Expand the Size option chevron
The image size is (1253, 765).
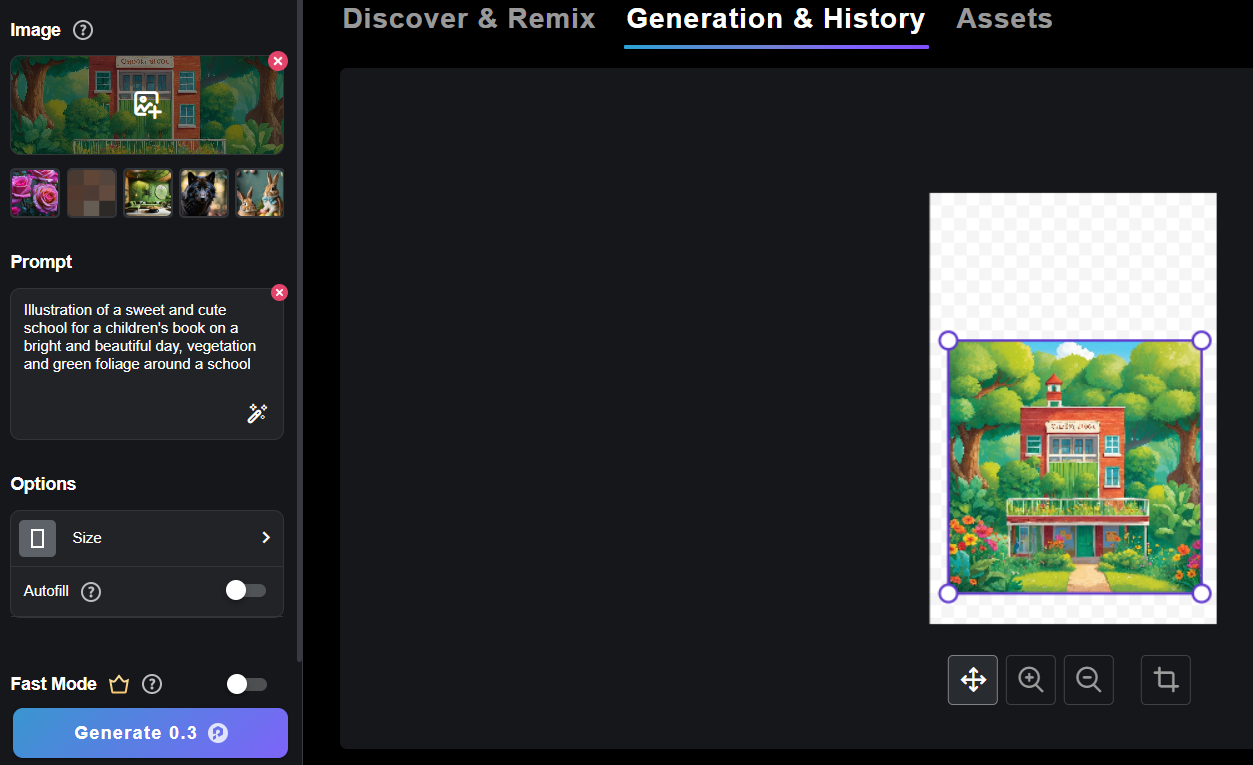pyautogui.click(x=266, y=538)
